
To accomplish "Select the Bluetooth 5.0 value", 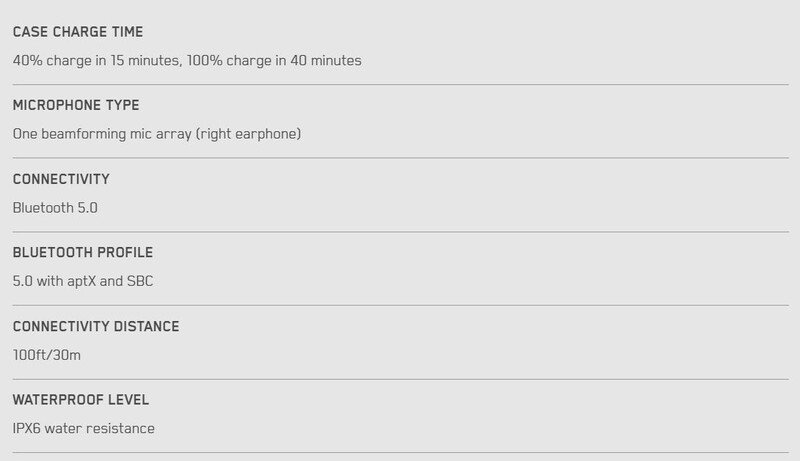I will 55,208.
